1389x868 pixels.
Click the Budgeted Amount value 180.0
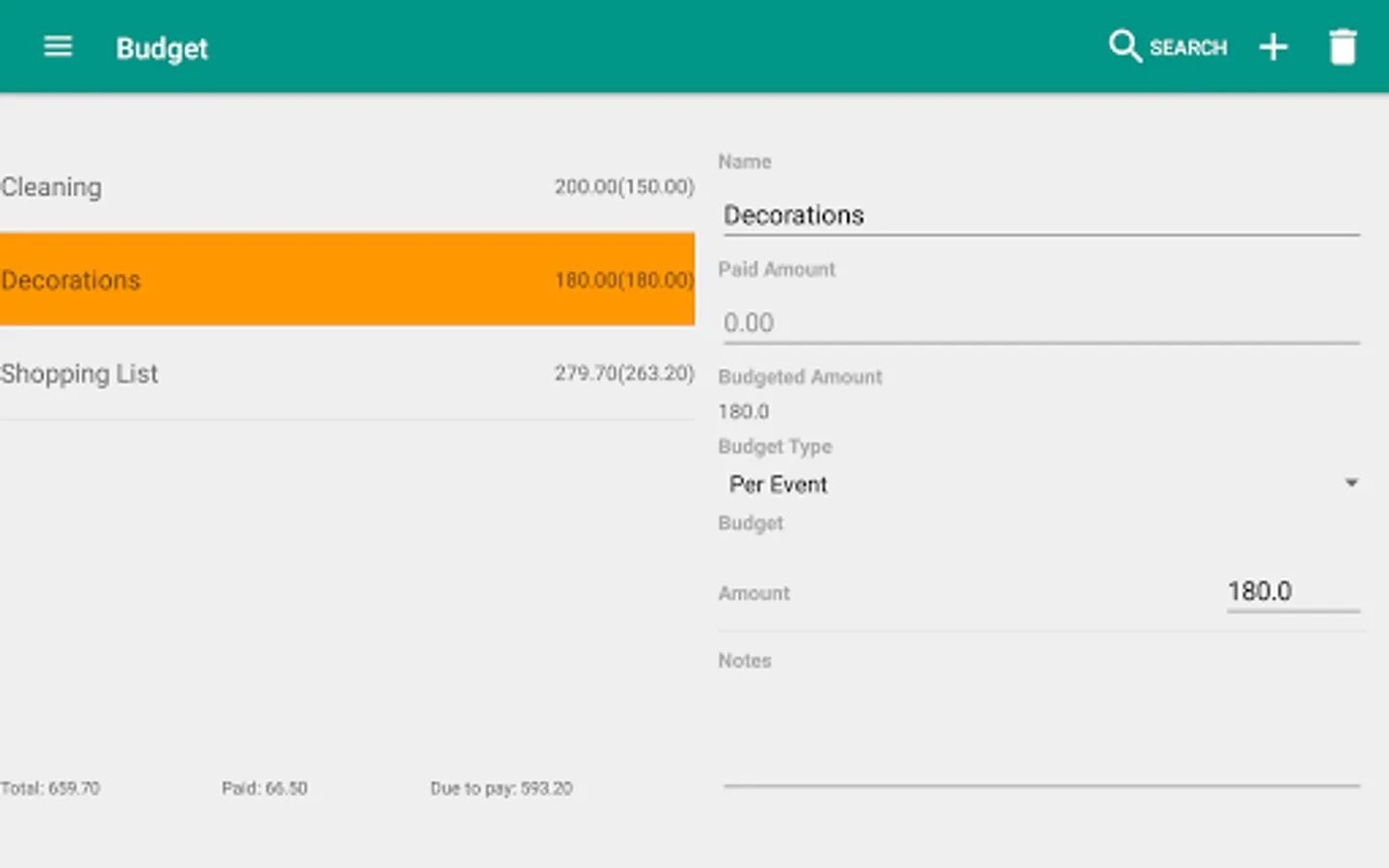pyautogui.click(x=744, y=412)
